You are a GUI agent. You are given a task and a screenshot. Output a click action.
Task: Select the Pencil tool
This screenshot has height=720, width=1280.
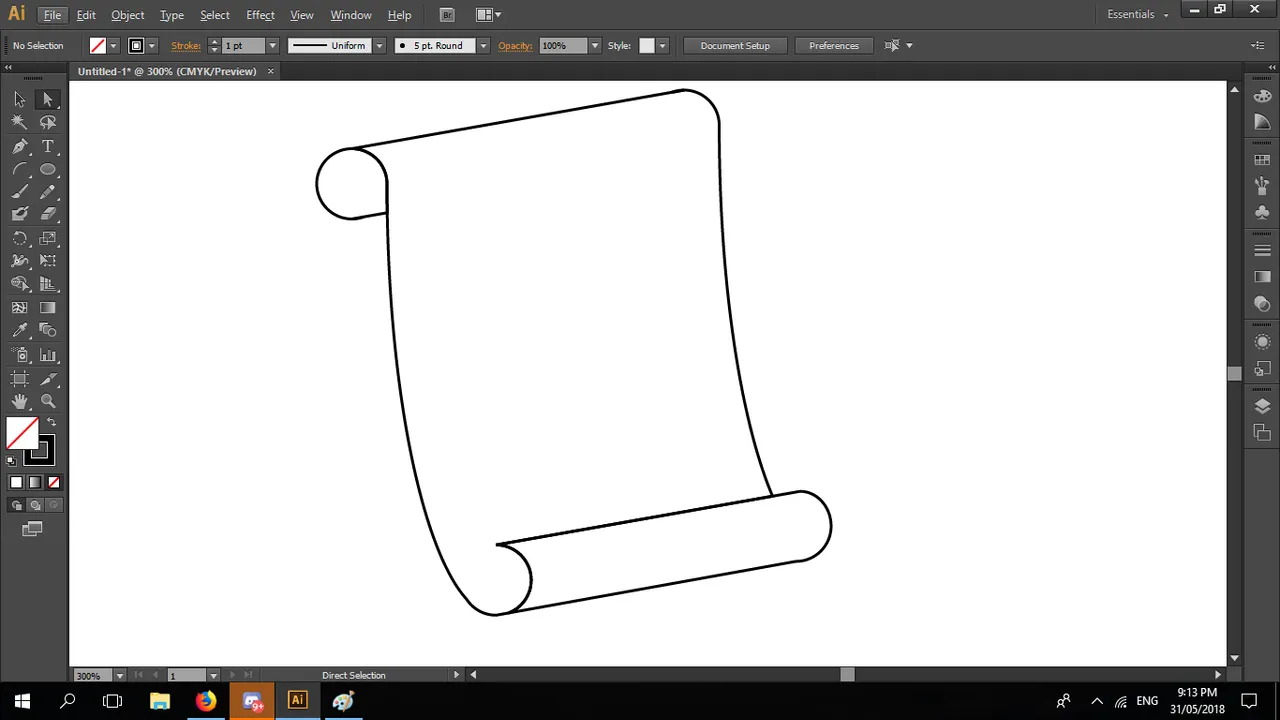(x=47, y=192)
